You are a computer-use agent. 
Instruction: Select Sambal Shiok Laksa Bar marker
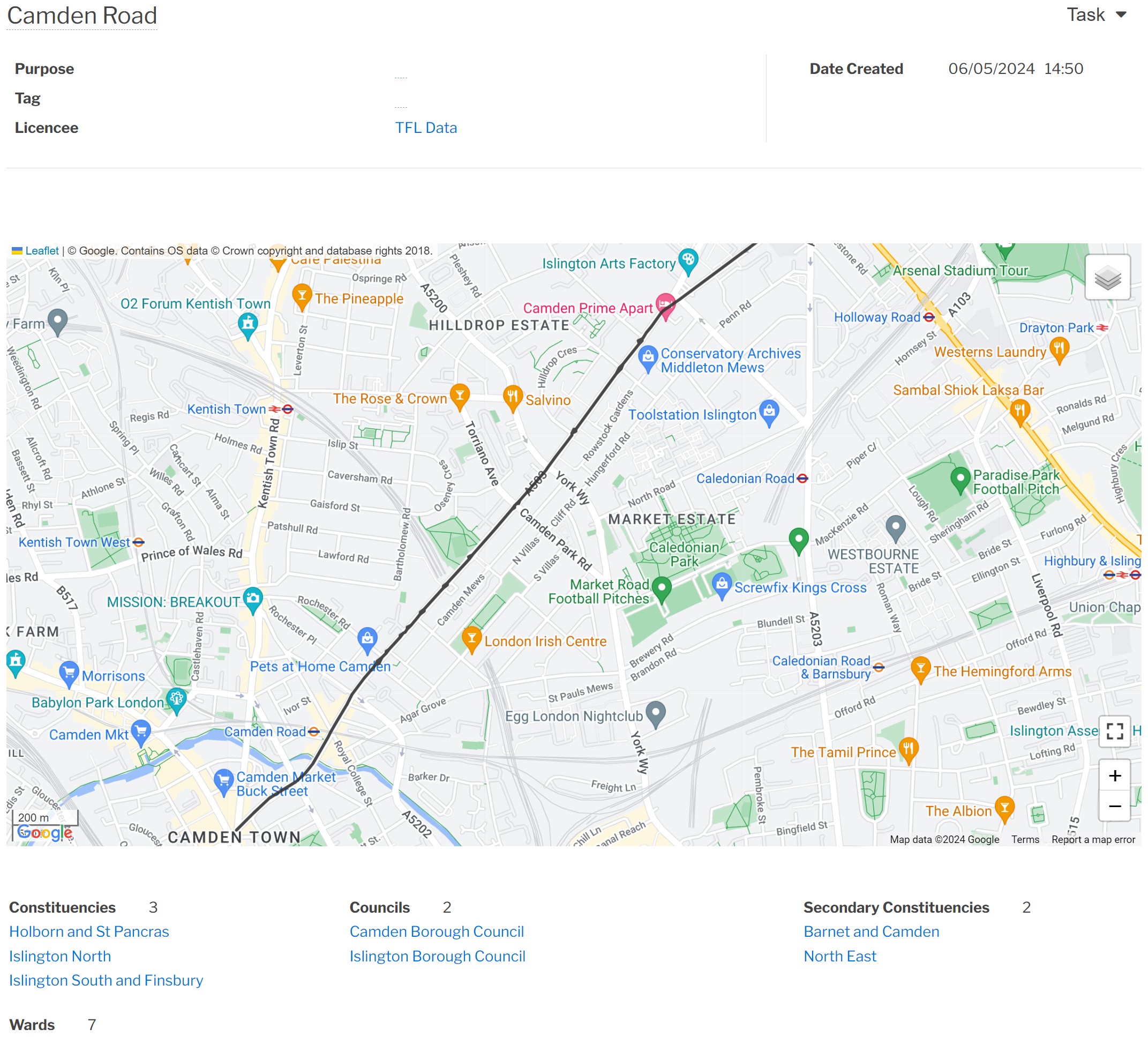tap(1019, 413)
